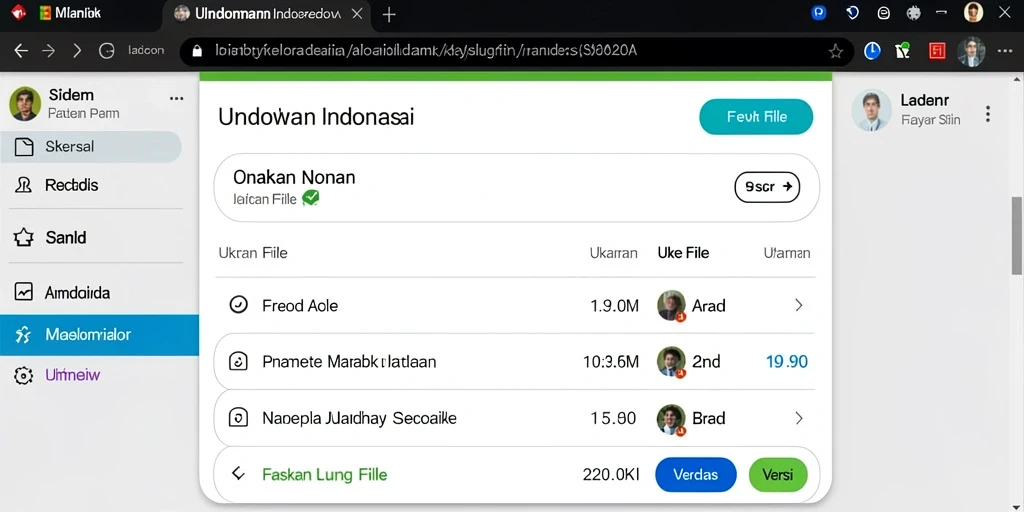
Task: Sort by Ukran Fille column header
Action: tap(253, 253)
